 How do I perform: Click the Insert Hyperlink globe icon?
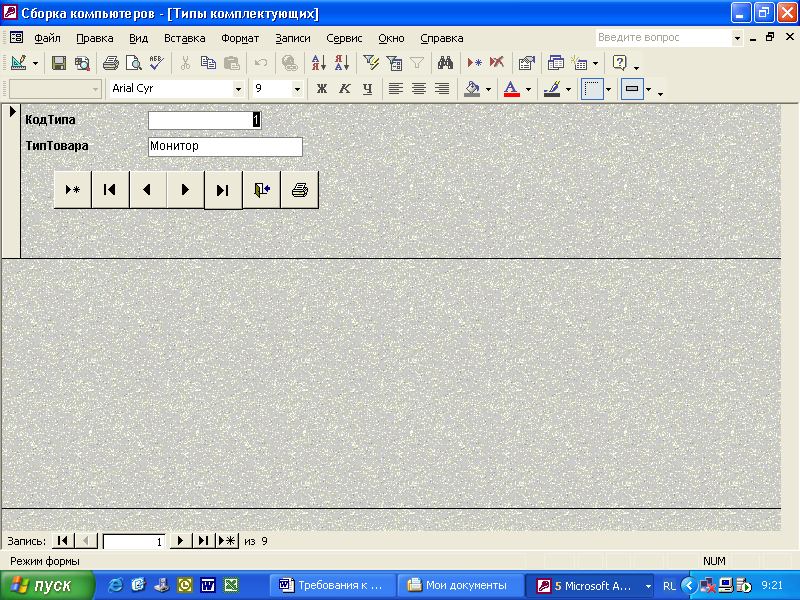point(289,63)
